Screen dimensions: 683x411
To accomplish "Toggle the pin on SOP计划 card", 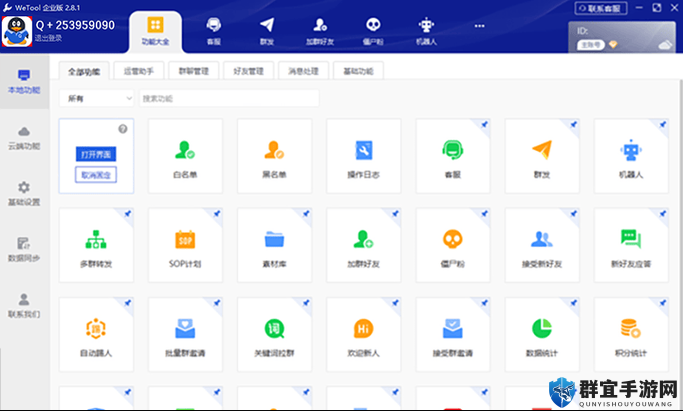I will tap(217, 214).
